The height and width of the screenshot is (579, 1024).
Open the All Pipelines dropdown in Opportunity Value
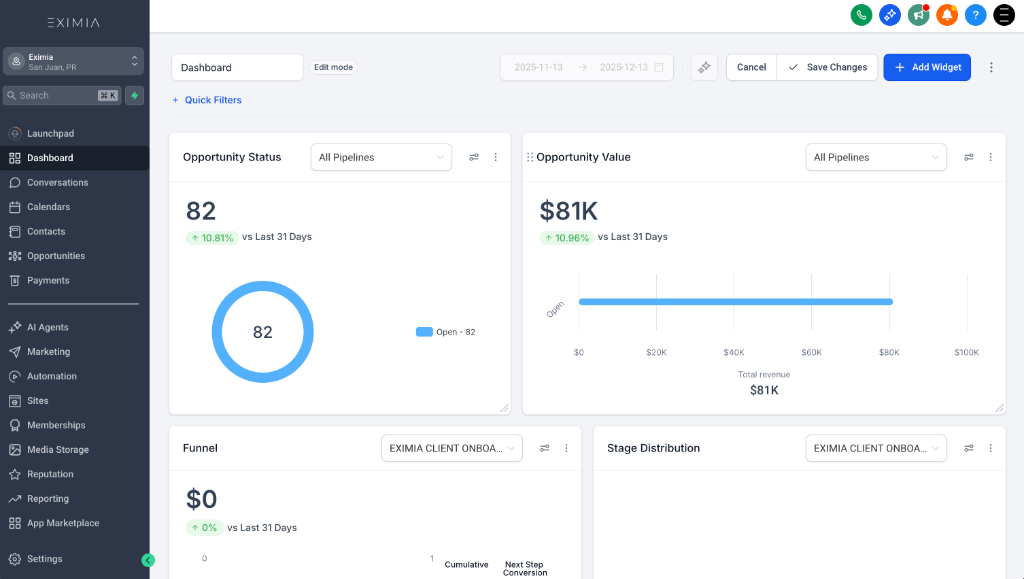click(x=876, y=157)
